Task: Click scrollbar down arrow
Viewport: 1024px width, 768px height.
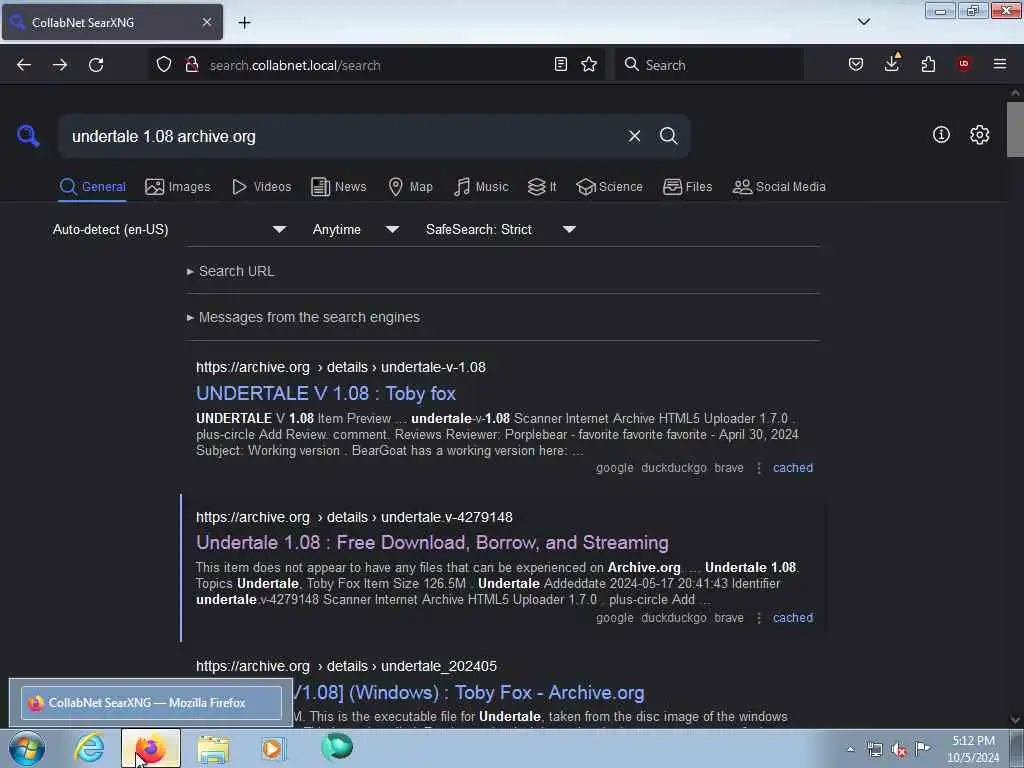Action: (x=1015, y=720)
